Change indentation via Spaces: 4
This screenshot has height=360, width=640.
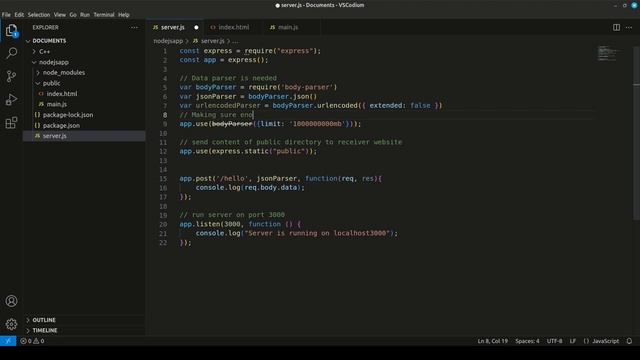527,341
